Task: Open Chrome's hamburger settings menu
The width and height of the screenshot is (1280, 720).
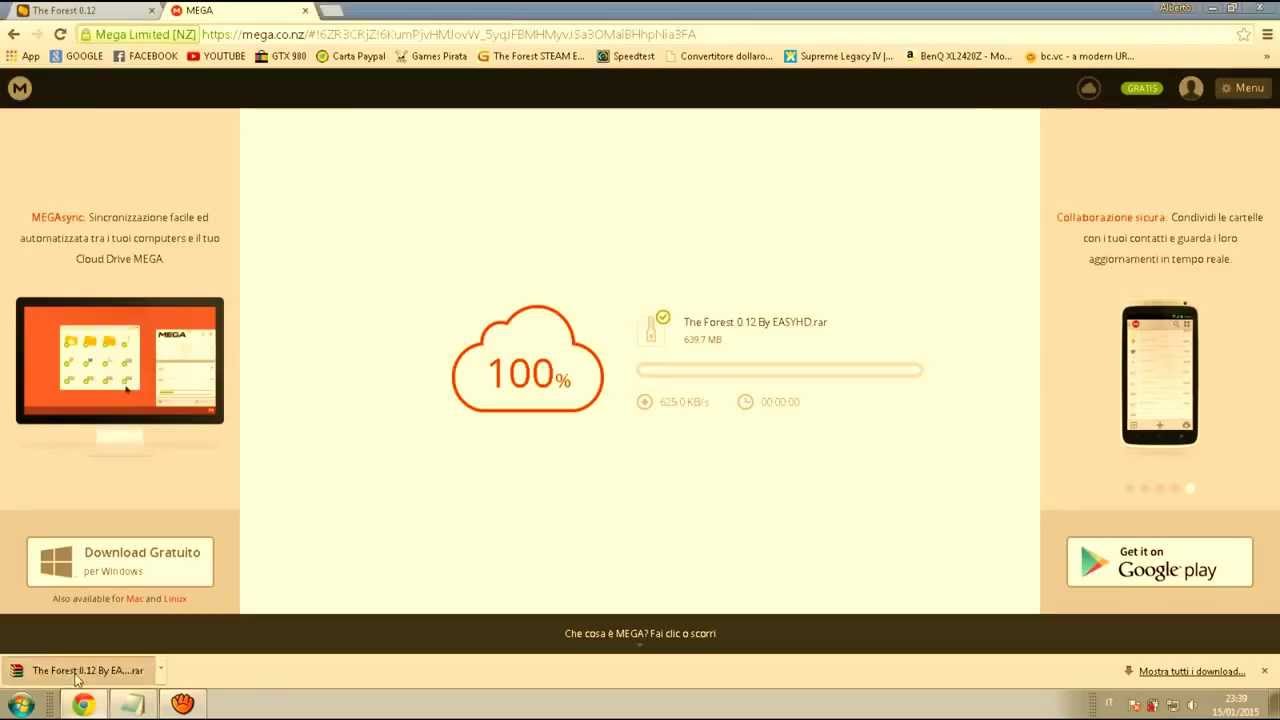Action: pos(1267,34)
